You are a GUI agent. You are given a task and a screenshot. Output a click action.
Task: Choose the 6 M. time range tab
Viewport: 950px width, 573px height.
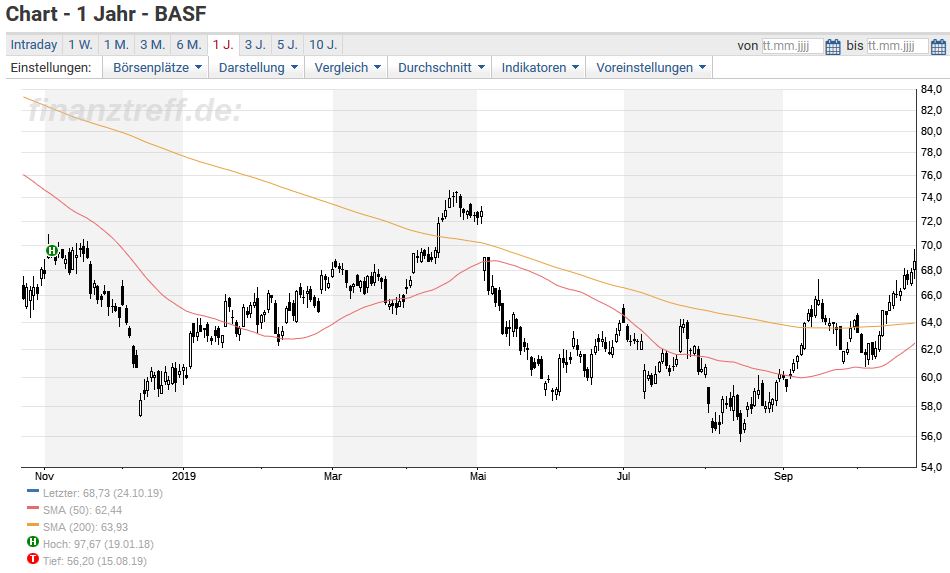tap(188, 45)
